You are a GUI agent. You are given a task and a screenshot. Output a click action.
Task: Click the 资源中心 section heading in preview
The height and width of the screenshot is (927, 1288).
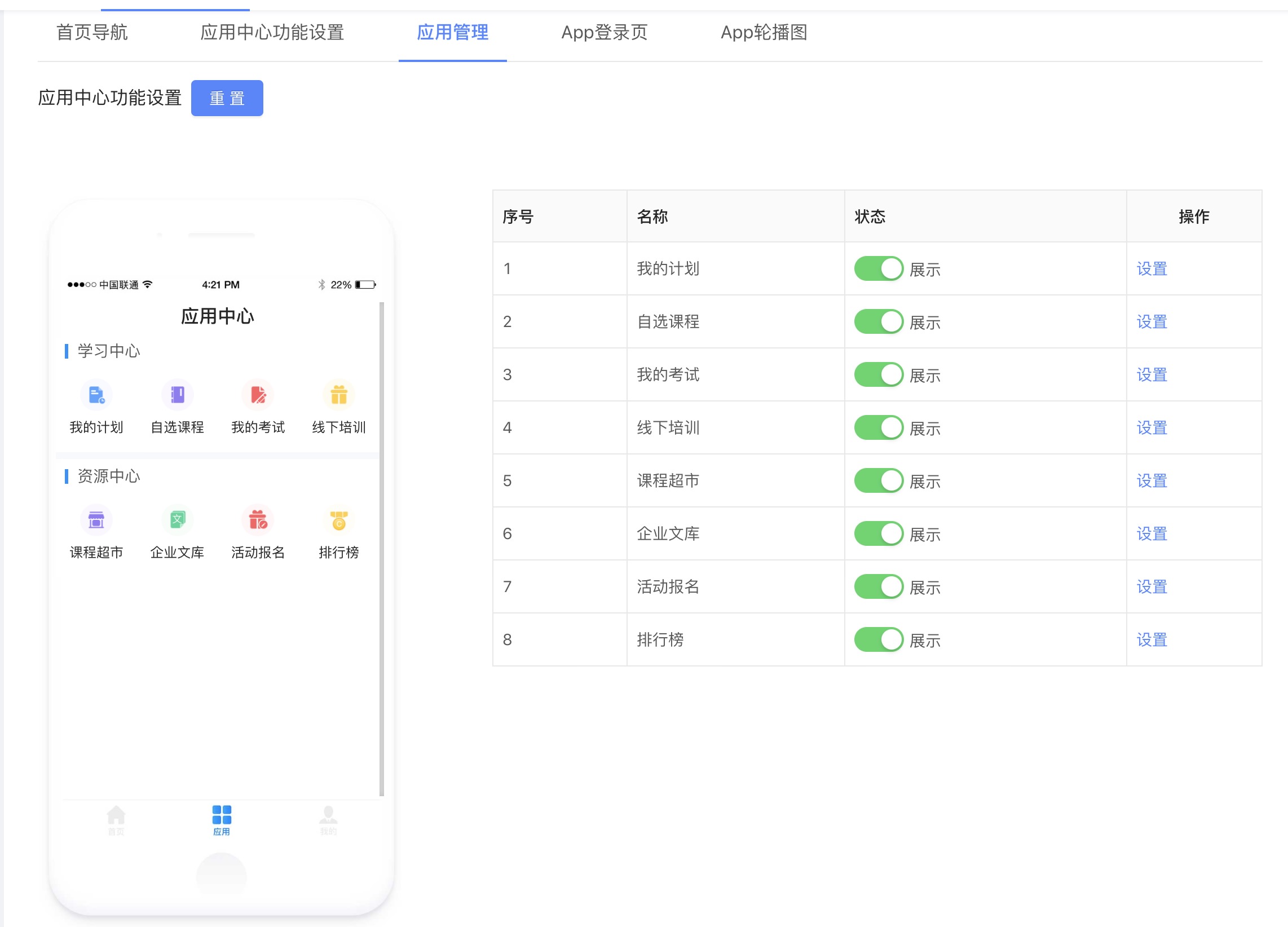108,476
